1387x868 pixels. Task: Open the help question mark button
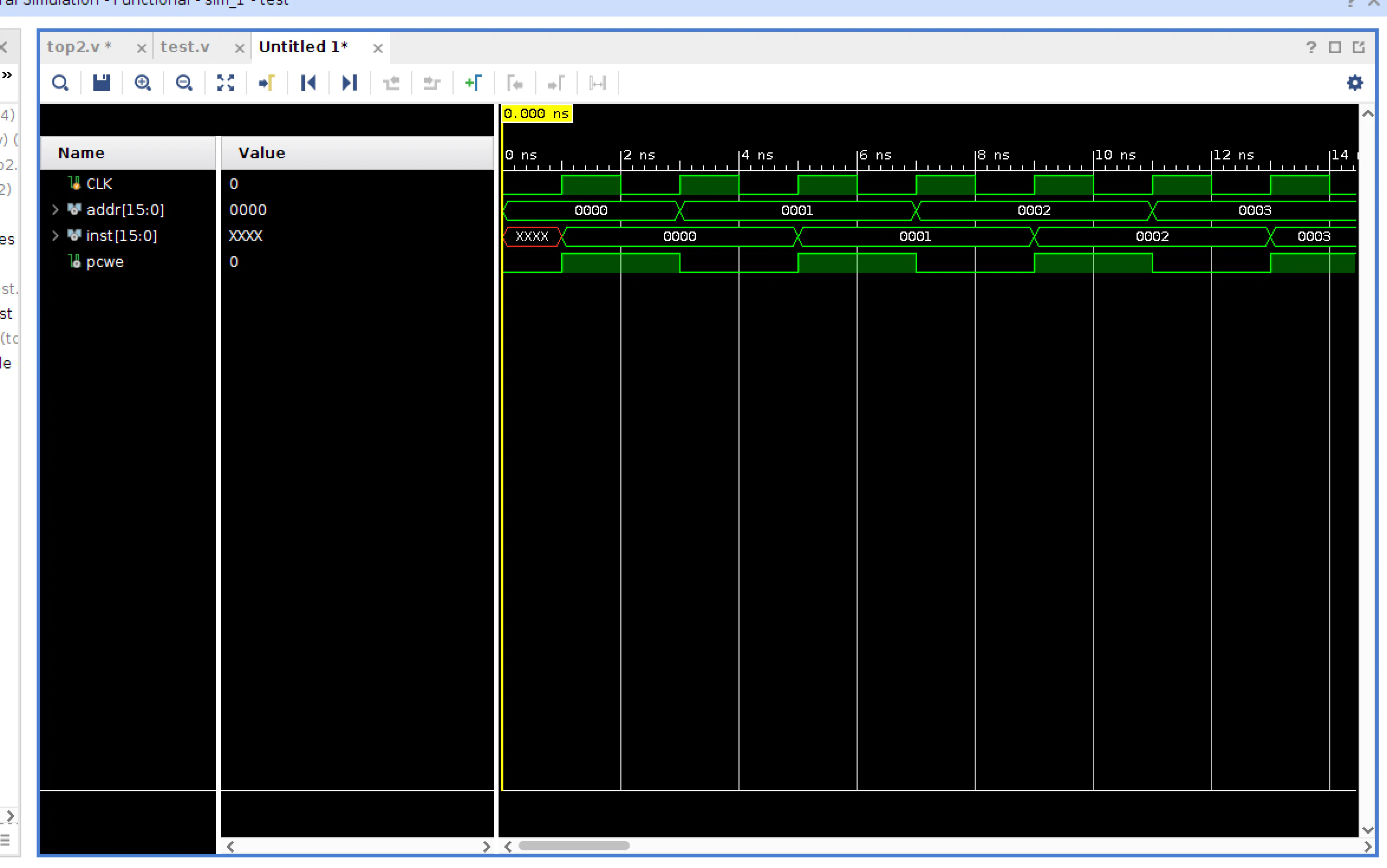[1311, 47]
